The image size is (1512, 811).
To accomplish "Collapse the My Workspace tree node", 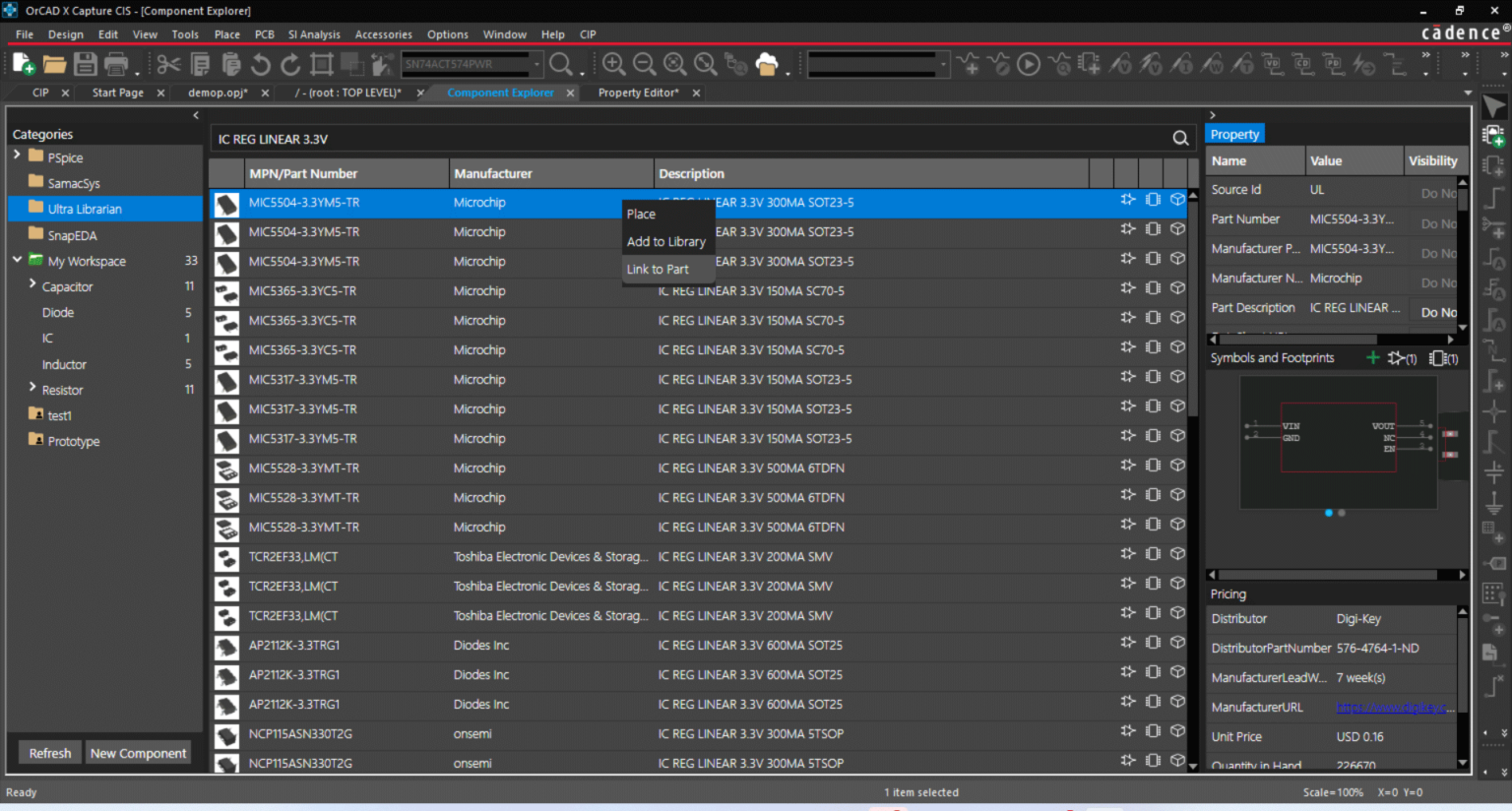I will point(17,260).
